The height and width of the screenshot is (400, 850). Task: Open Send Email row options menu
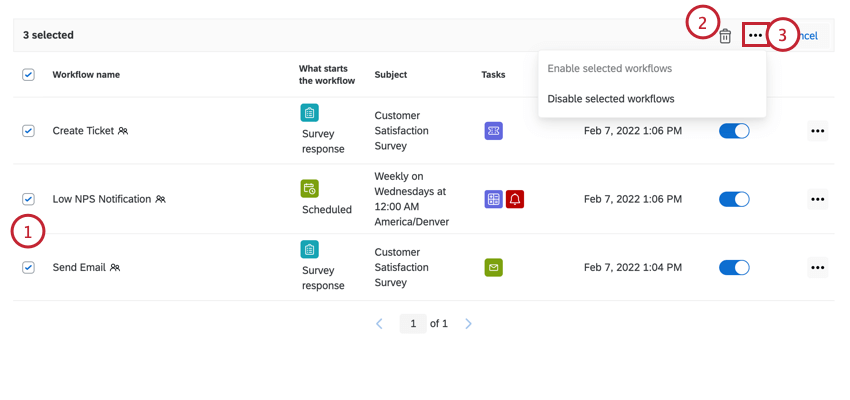click(817, 267)
